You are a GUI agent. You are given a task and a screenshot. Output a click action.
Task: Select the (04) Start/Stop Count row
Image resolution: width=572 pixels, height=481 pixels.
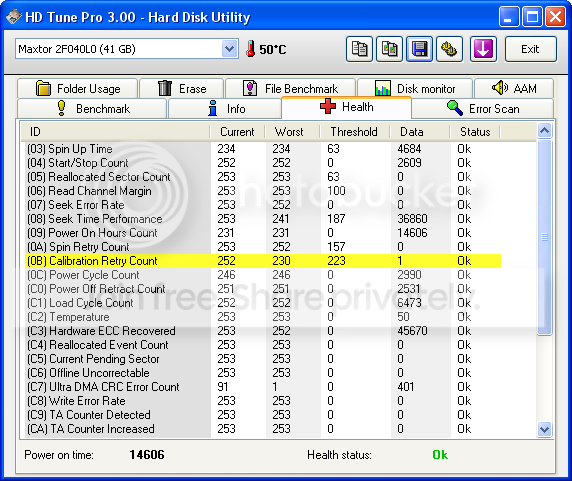[x=263, y=163]
